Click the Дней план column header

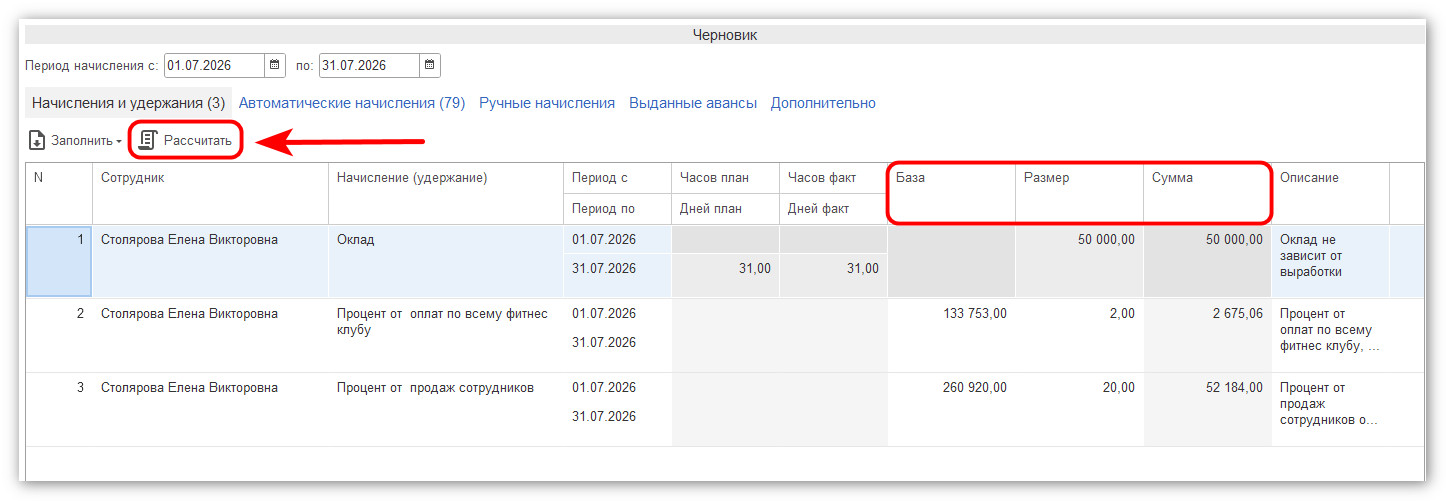[725, 209]
